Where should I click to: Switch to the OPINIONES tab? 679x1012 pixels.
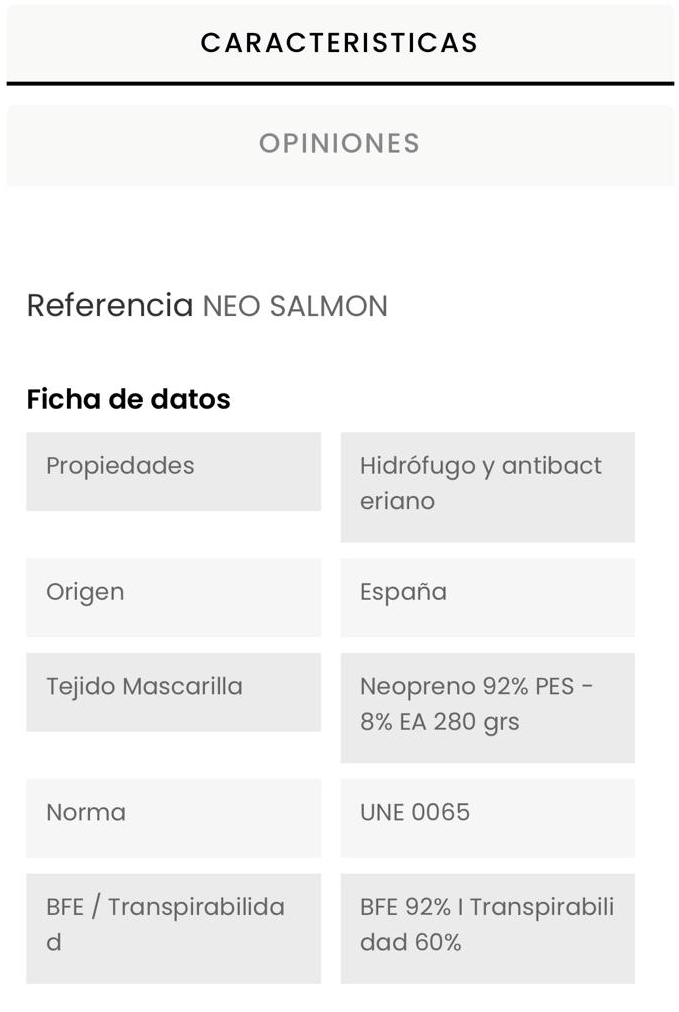(x=340, y=144)
